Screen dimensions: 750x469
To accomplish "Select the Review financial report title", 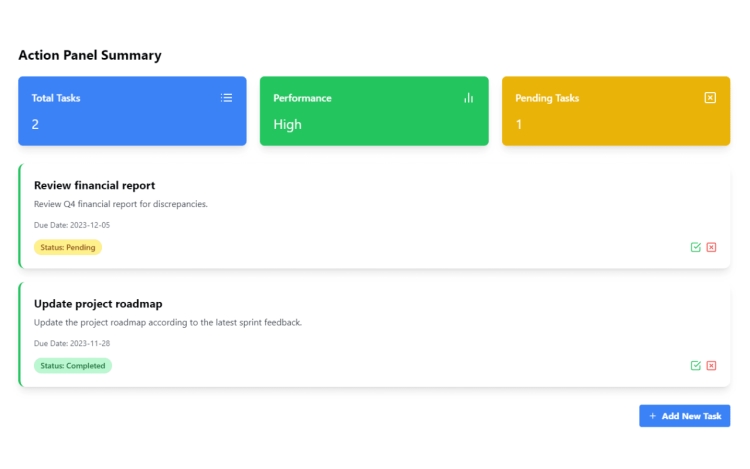I will pyautogui.click(x=94, y=185).
